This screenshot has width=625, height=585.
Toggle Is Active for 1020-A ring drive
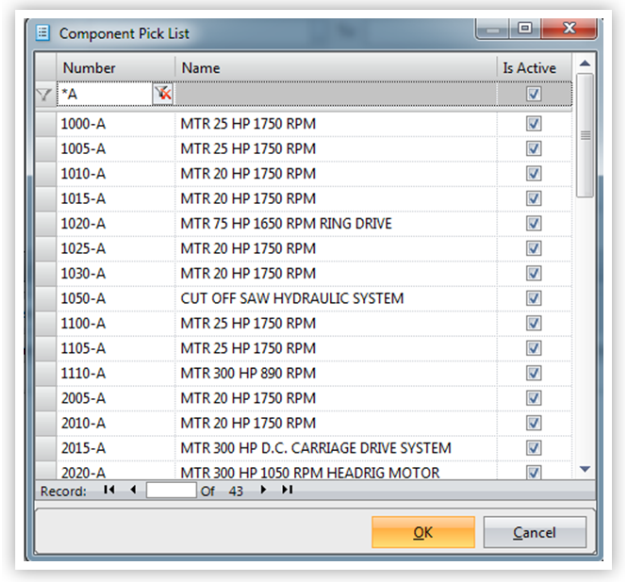pyautogui.click(x=534, y=224)
